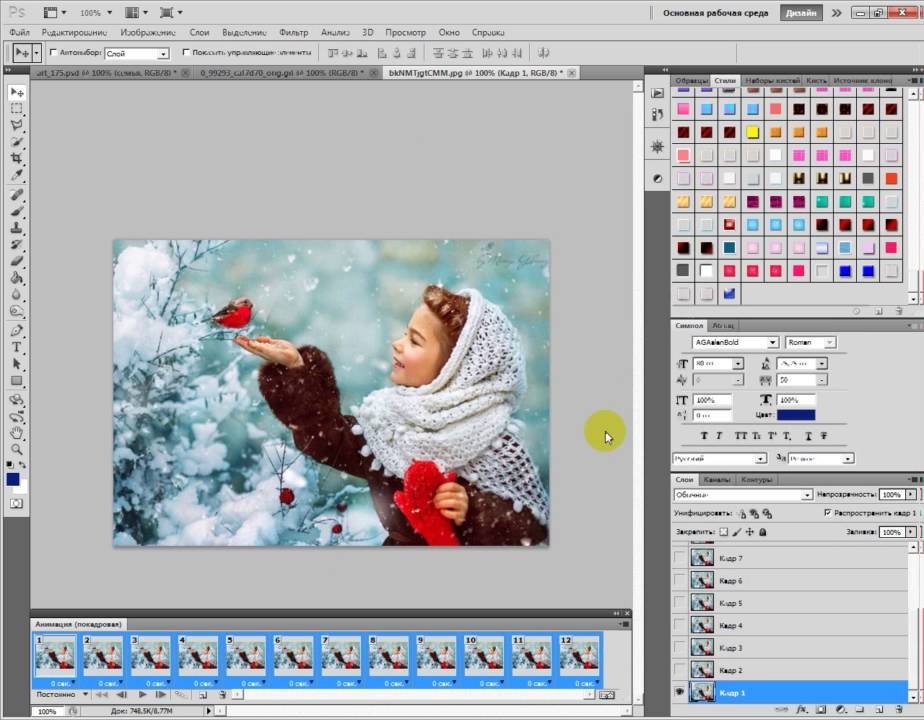The height and width of the screenshot is (720, 924).
Task: Select the Pen tool
Action: (x=16, y=331)
